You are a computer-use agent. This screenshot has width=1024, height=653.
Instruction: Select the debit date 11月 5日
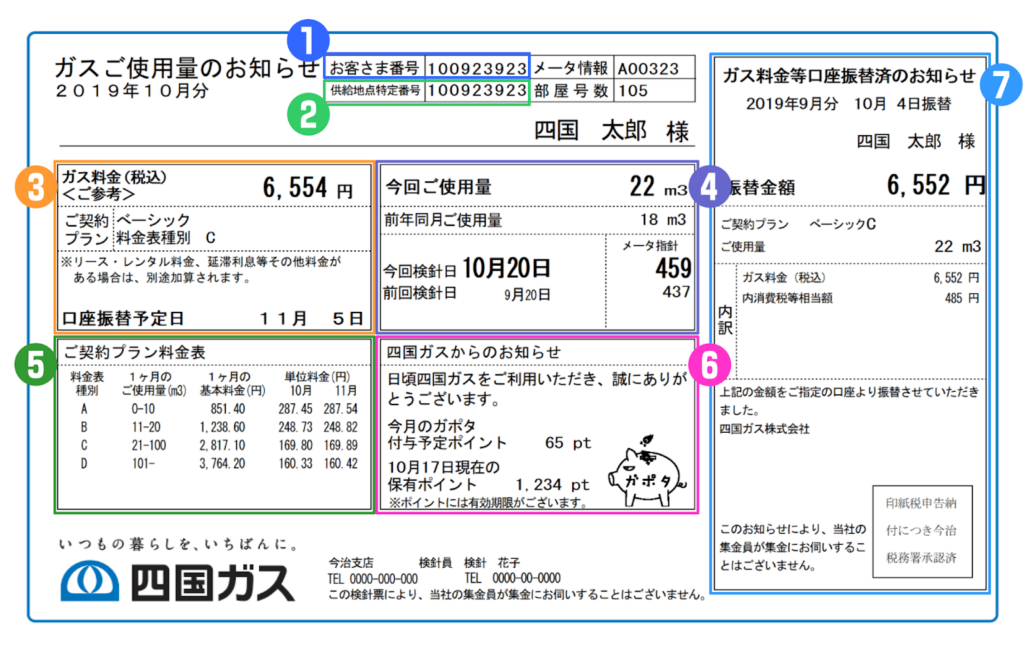pyautogui.click(x=312, y=319)
